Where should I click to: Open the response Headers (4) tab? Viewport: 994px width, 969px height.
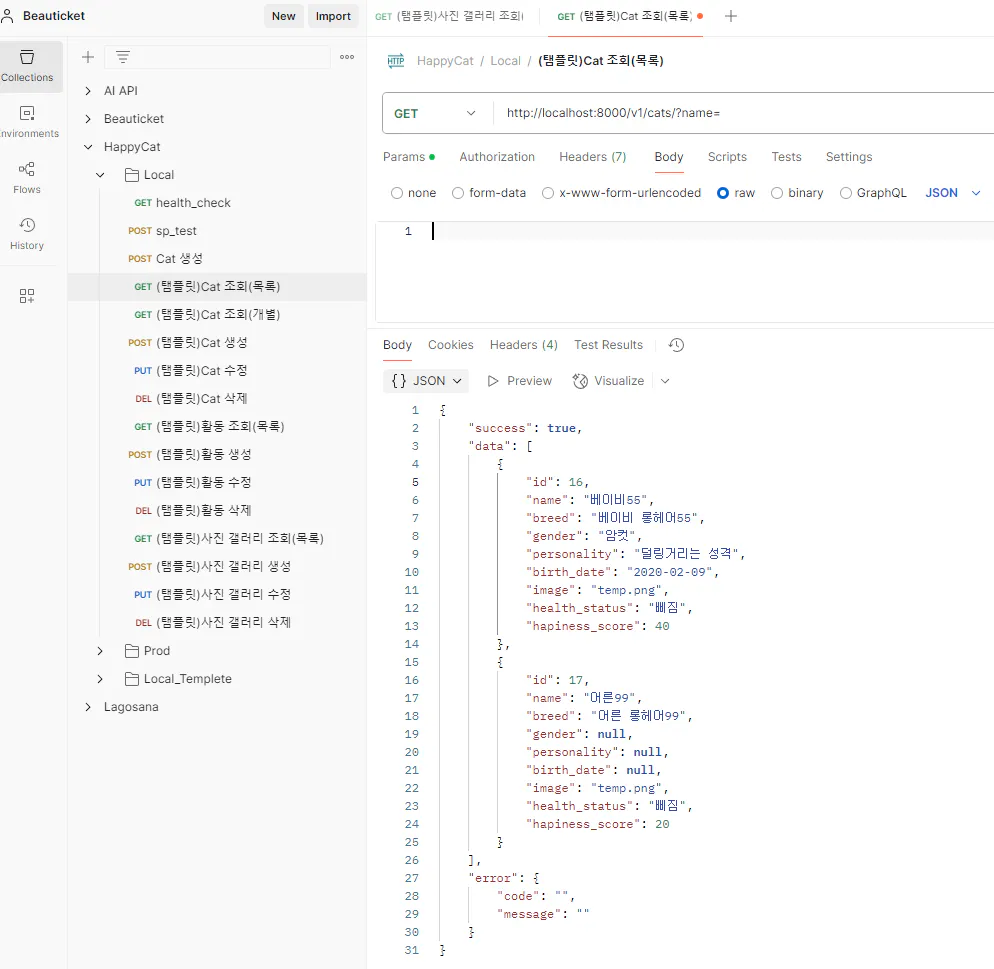[x=524, y=345]
